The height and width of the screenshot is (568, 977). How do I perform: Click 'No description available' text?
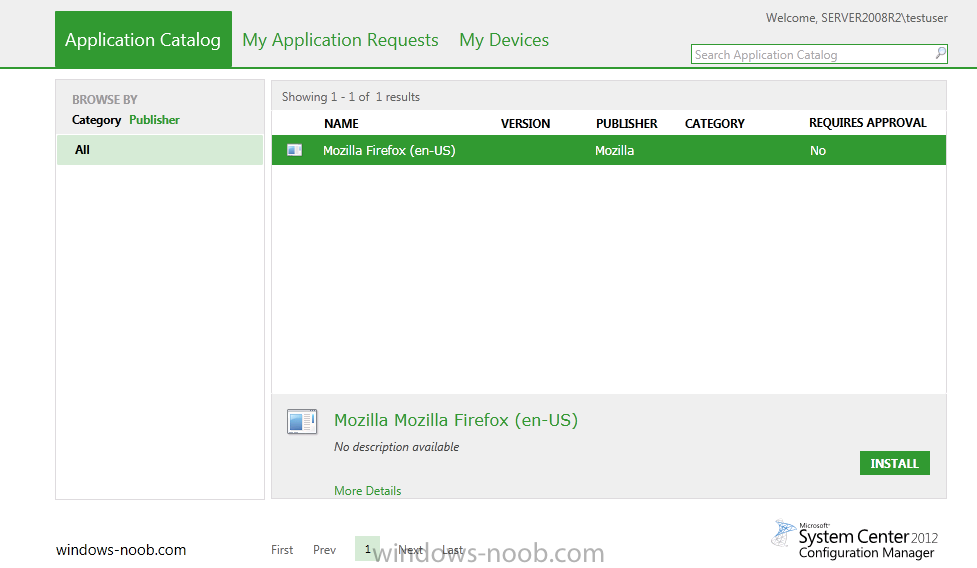396,447
